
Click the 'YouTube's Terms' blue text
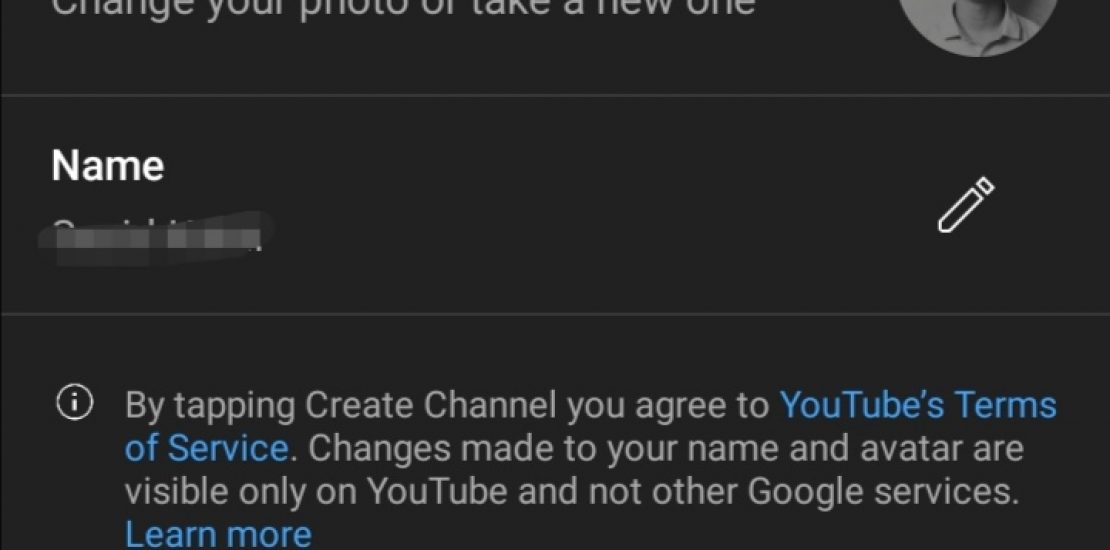point(916,406)
